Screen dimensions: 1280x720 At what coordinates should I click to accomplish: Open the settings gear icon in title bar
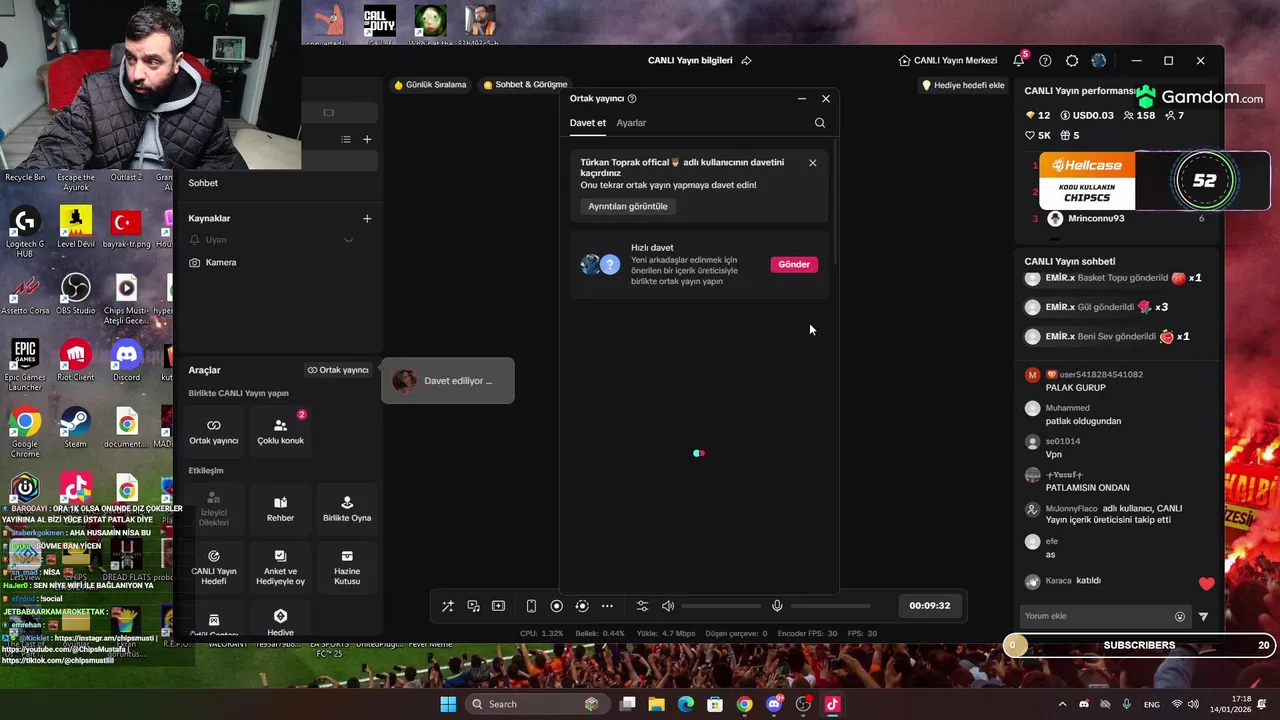coord(1072,61)
